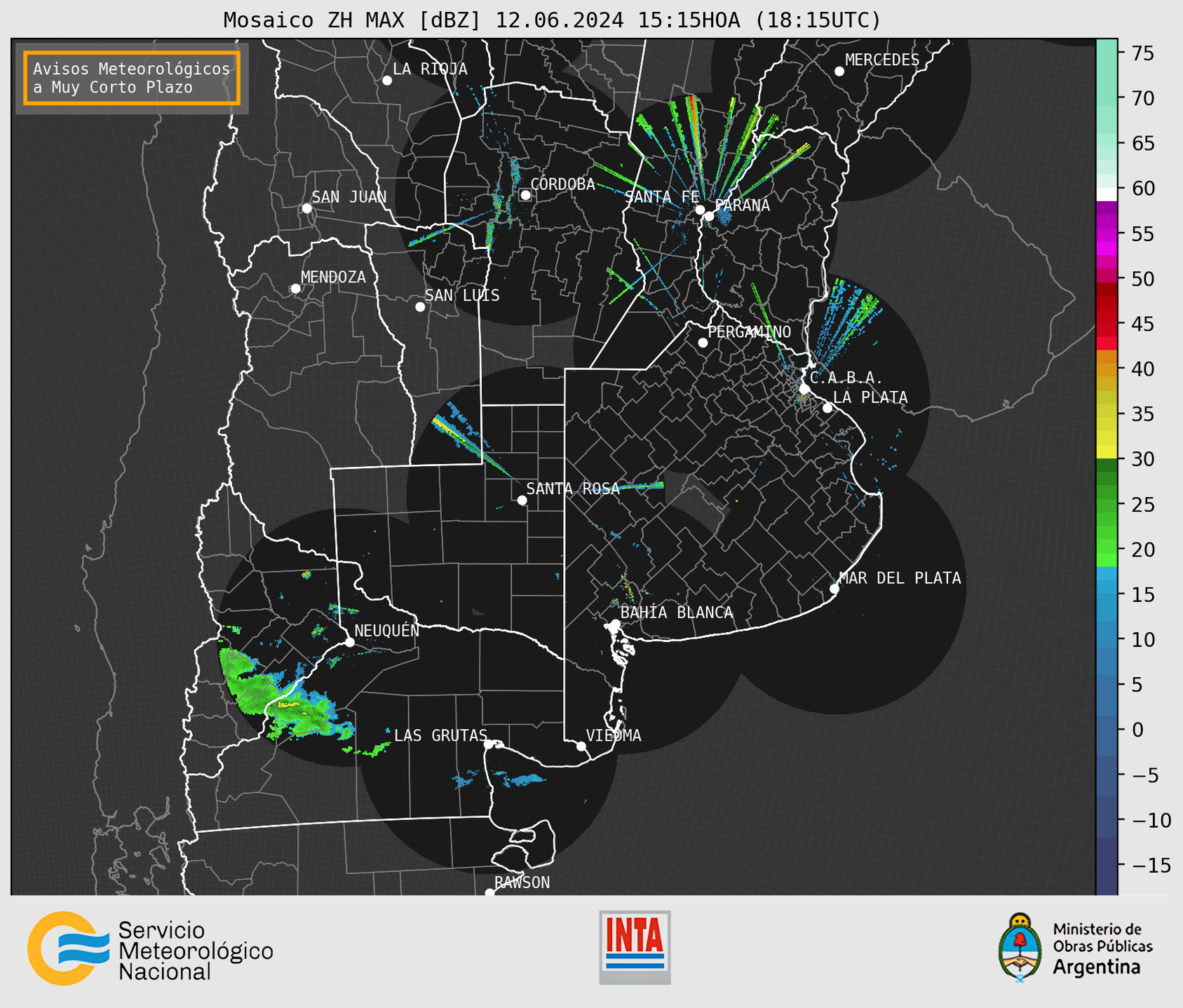Image resolution: width=1183 pixels, height=1008 pixels.
Task: Click the RAWSON city marker
Action: tap(489, 893)
